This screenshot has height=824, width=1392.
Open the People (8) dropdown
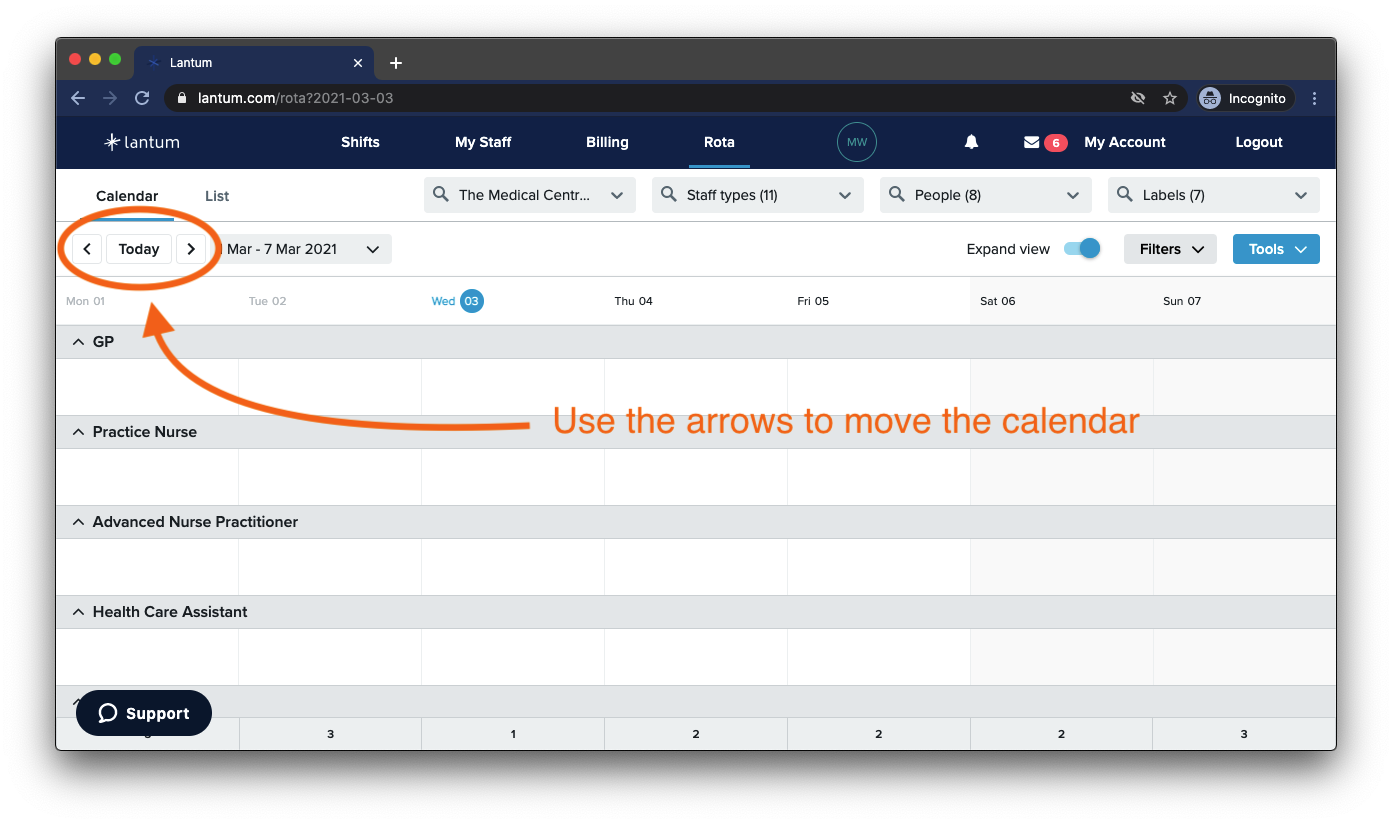pos(986,195)
